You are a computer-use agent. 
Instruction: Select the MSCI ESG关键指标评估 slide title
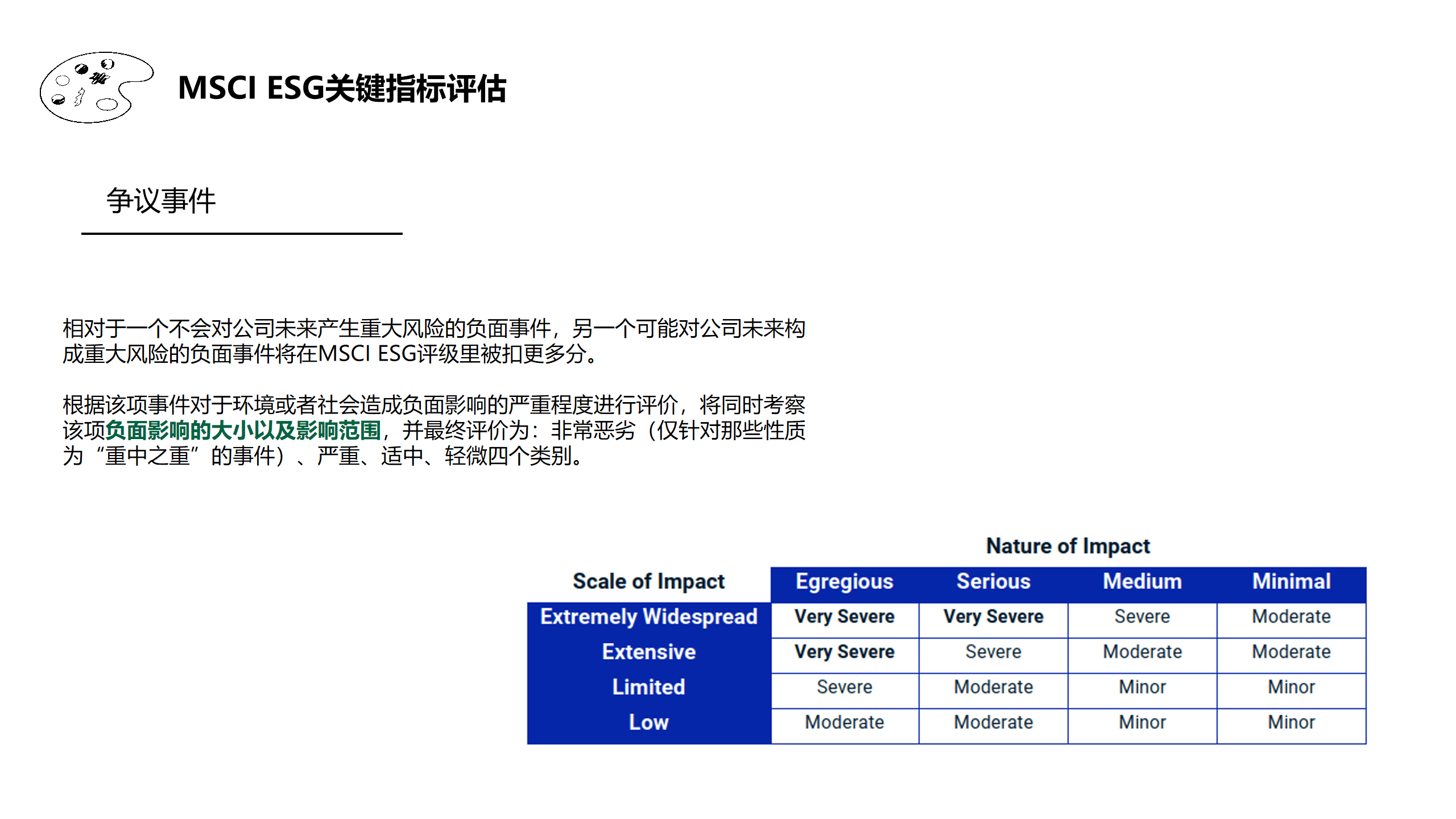[342, 89]
